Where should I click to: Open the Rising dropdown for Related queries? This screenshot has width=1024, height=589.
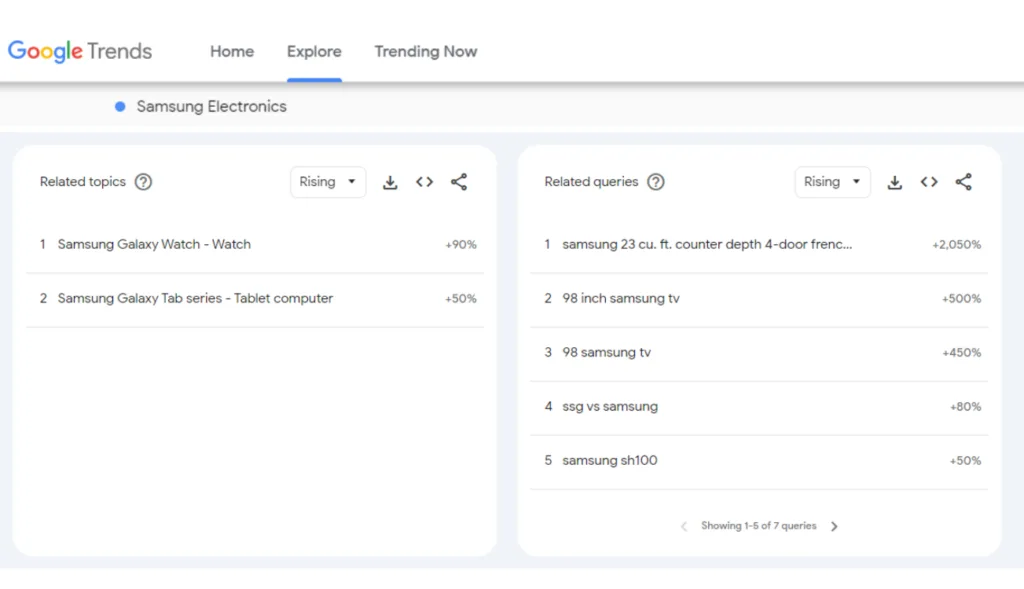(x=832, y=182)
